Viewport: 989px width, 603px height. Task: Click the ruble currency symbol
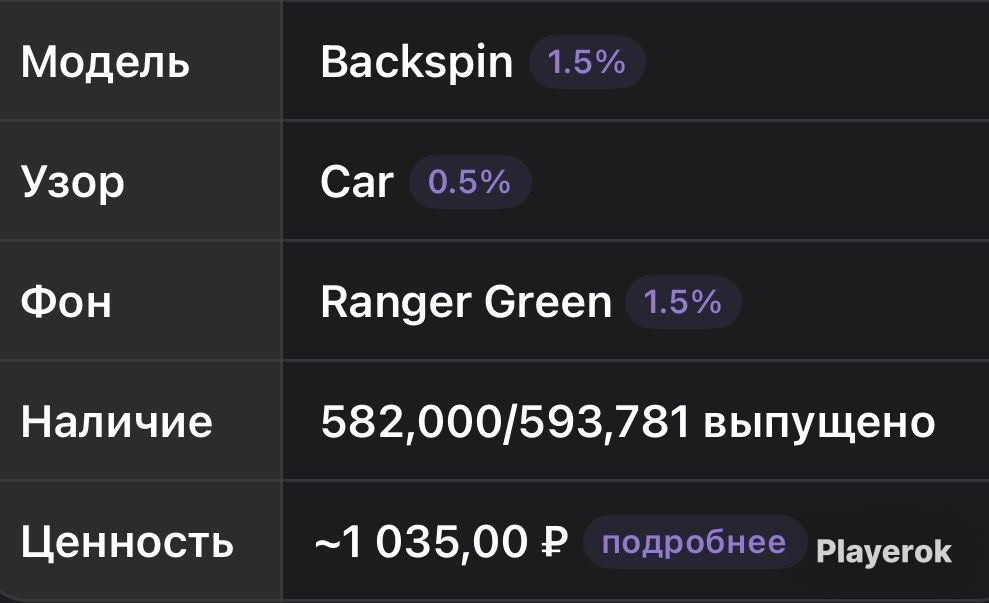tap(555, 542)
